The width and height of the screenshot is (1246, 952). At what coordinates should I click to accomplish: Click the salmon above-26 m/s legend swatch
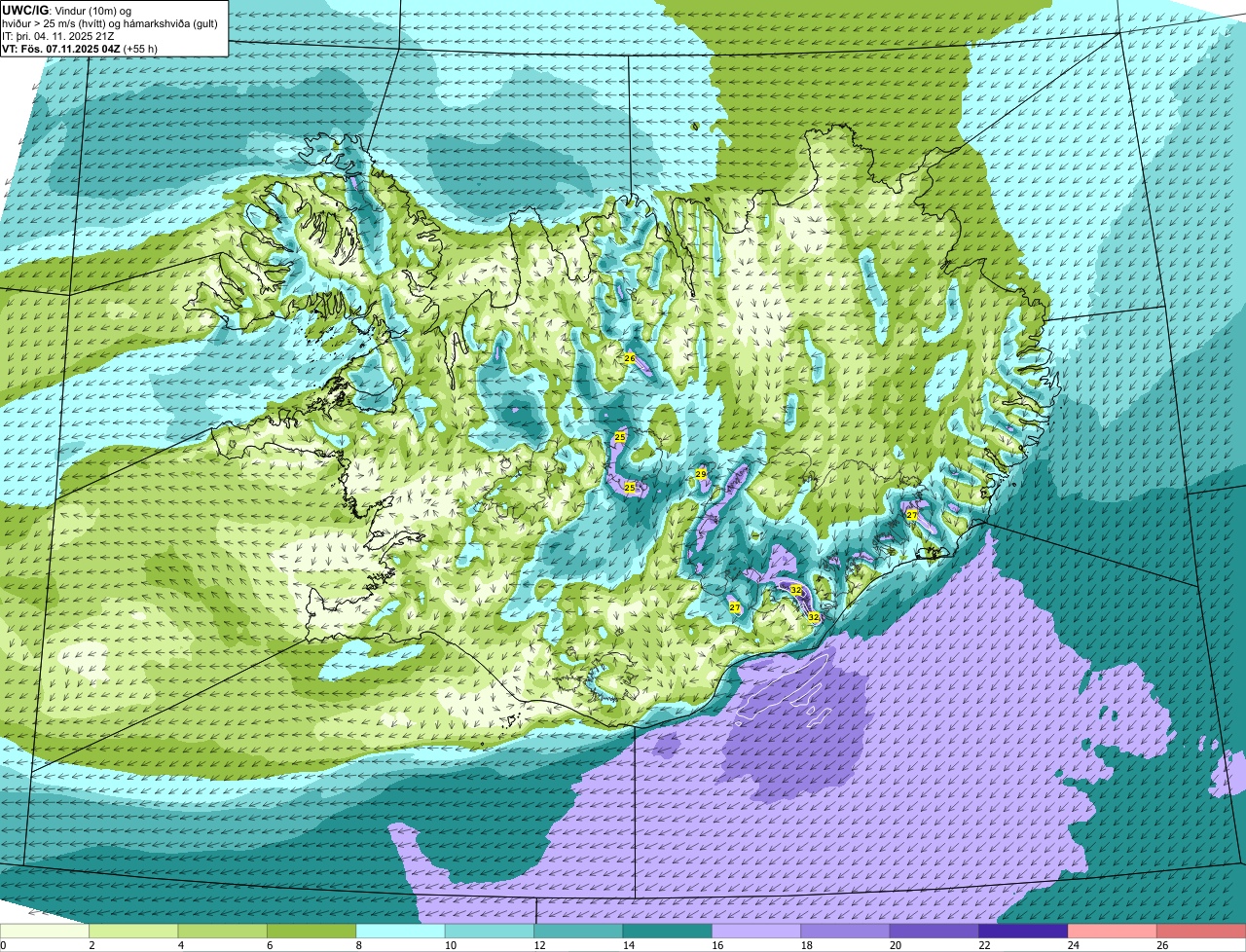click(1201, 932)
